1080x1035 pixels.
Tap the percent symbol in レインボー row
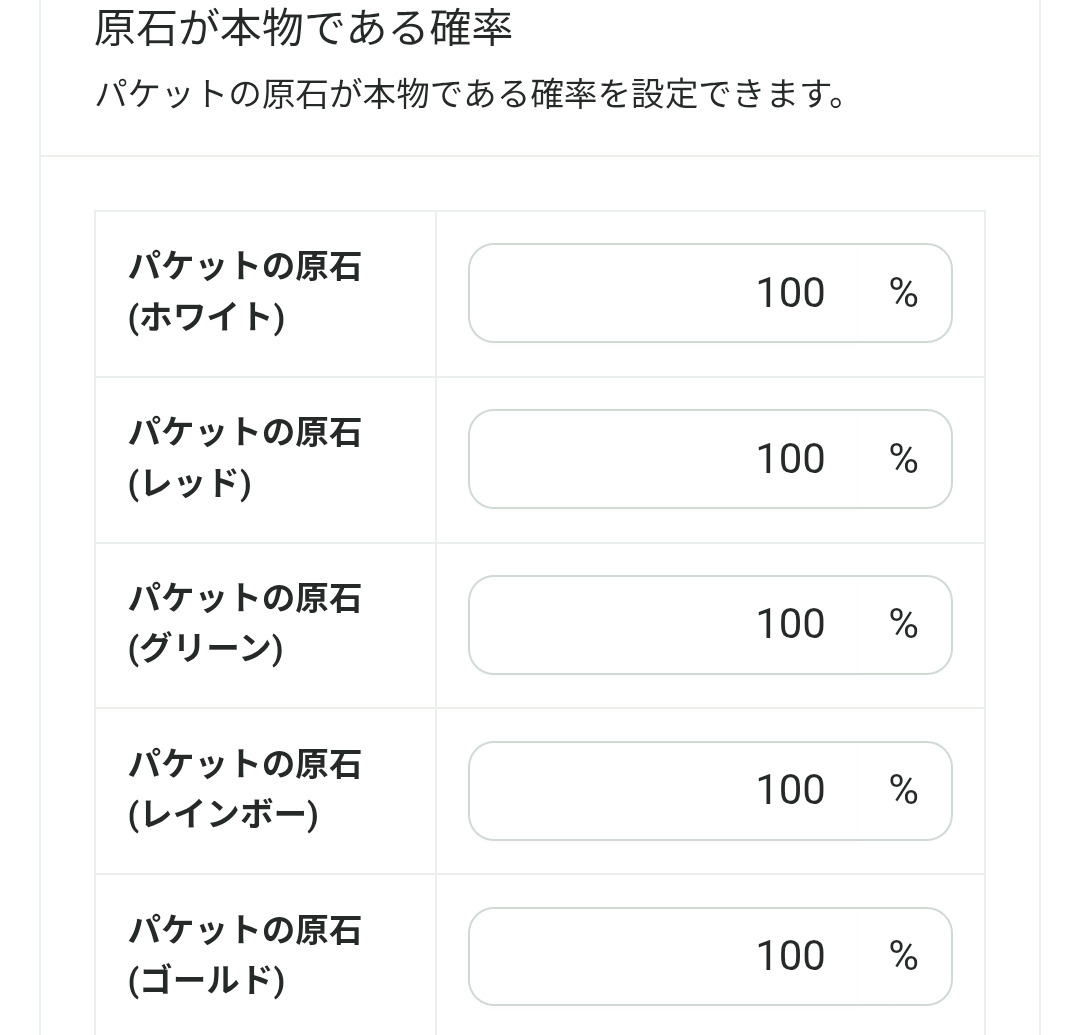[x=903, y=791]
